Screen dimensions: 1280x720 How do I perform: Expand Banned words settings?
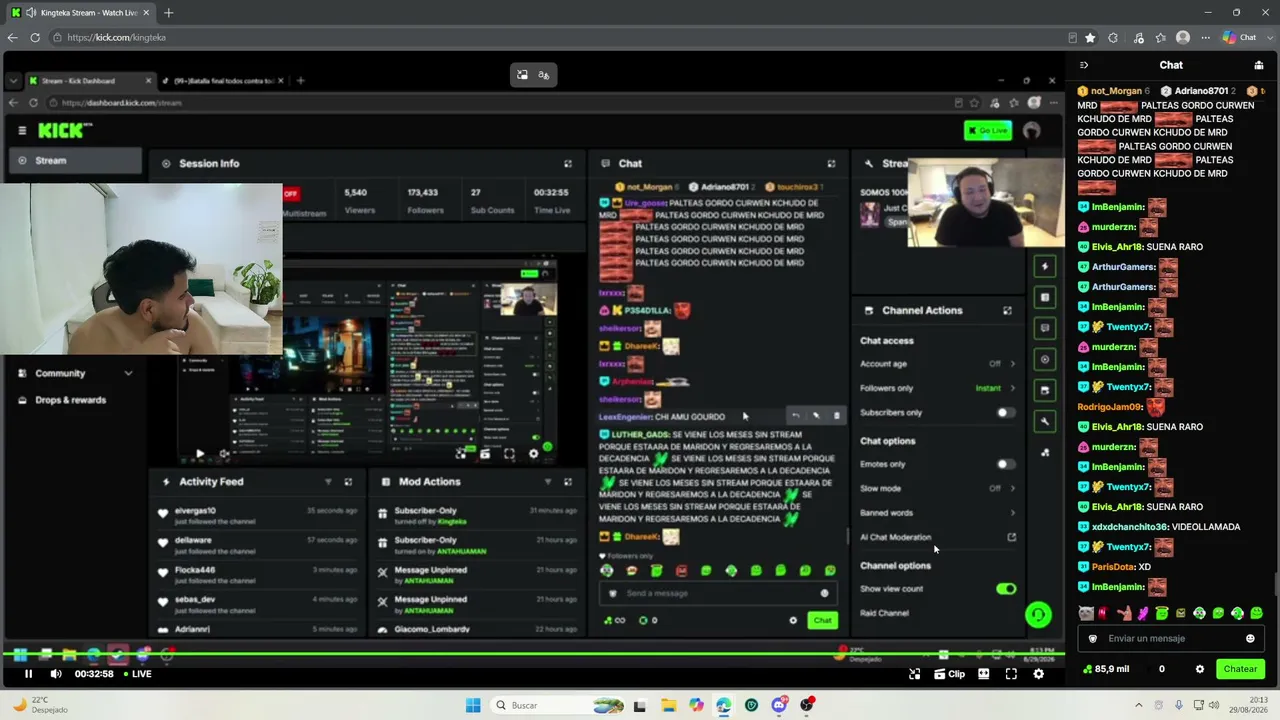click(x=938, y=513)
